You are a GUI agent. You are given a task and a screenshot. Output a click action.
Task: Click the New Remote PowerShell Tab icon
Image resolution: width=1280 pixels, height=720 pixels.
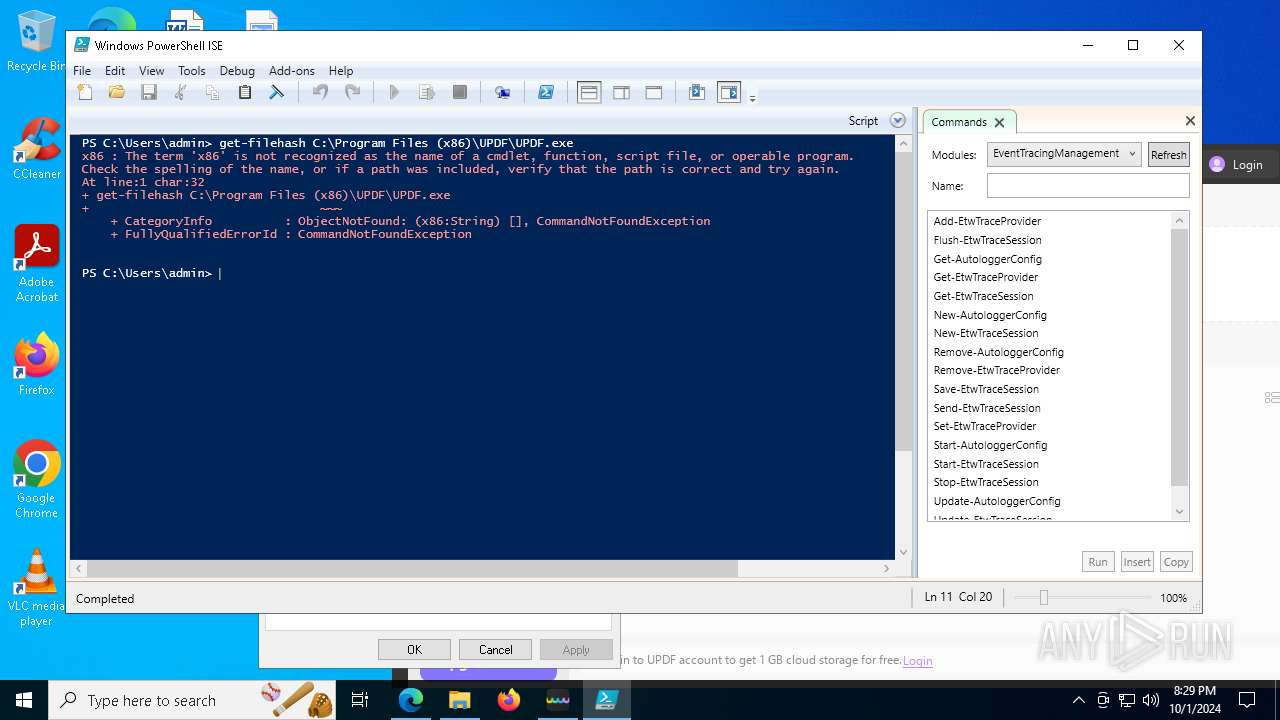click(503, 92)
